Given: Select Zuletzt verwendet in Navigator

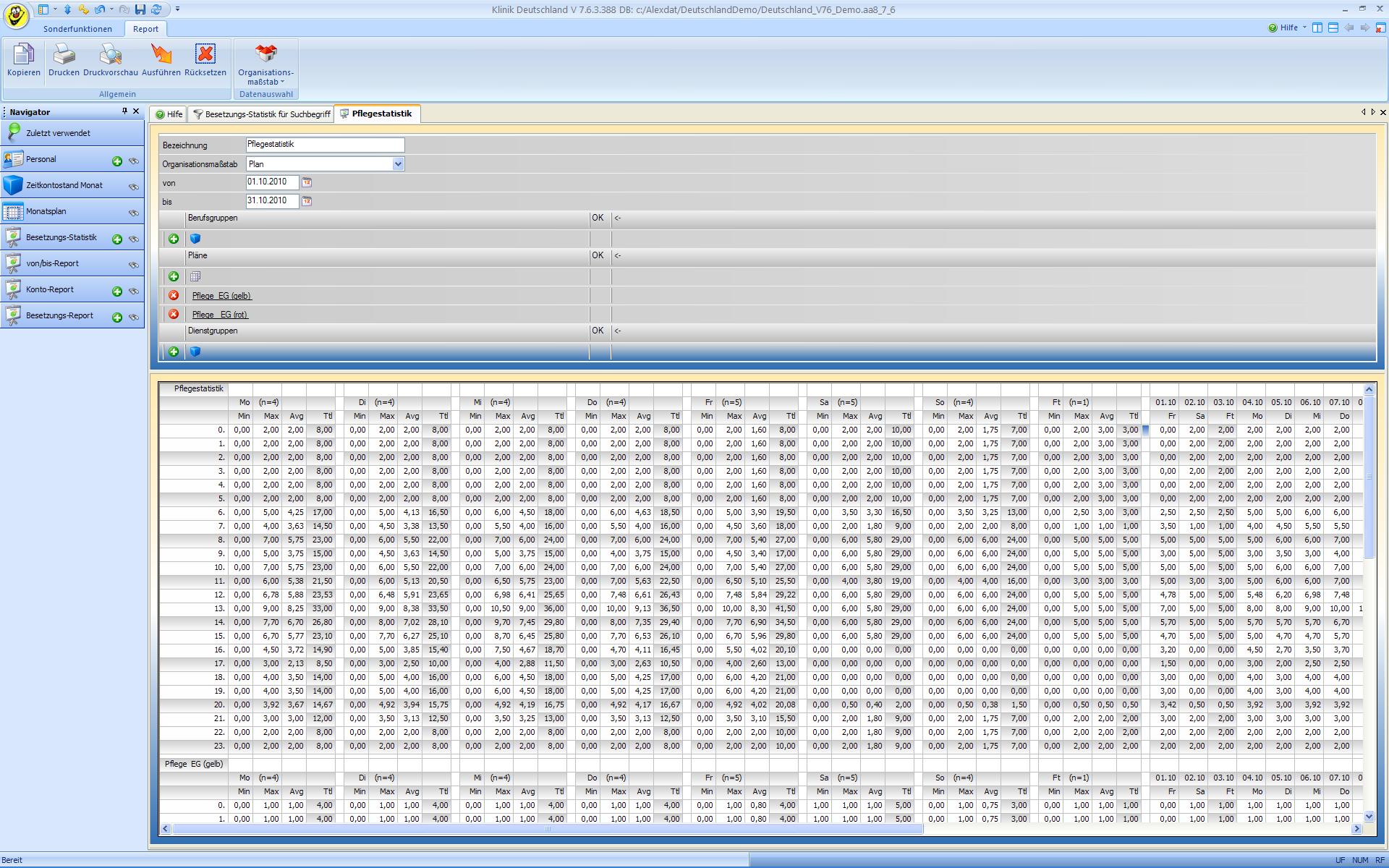Looking at the screenshot, I should pyautogui.click(x=58, y=133).
